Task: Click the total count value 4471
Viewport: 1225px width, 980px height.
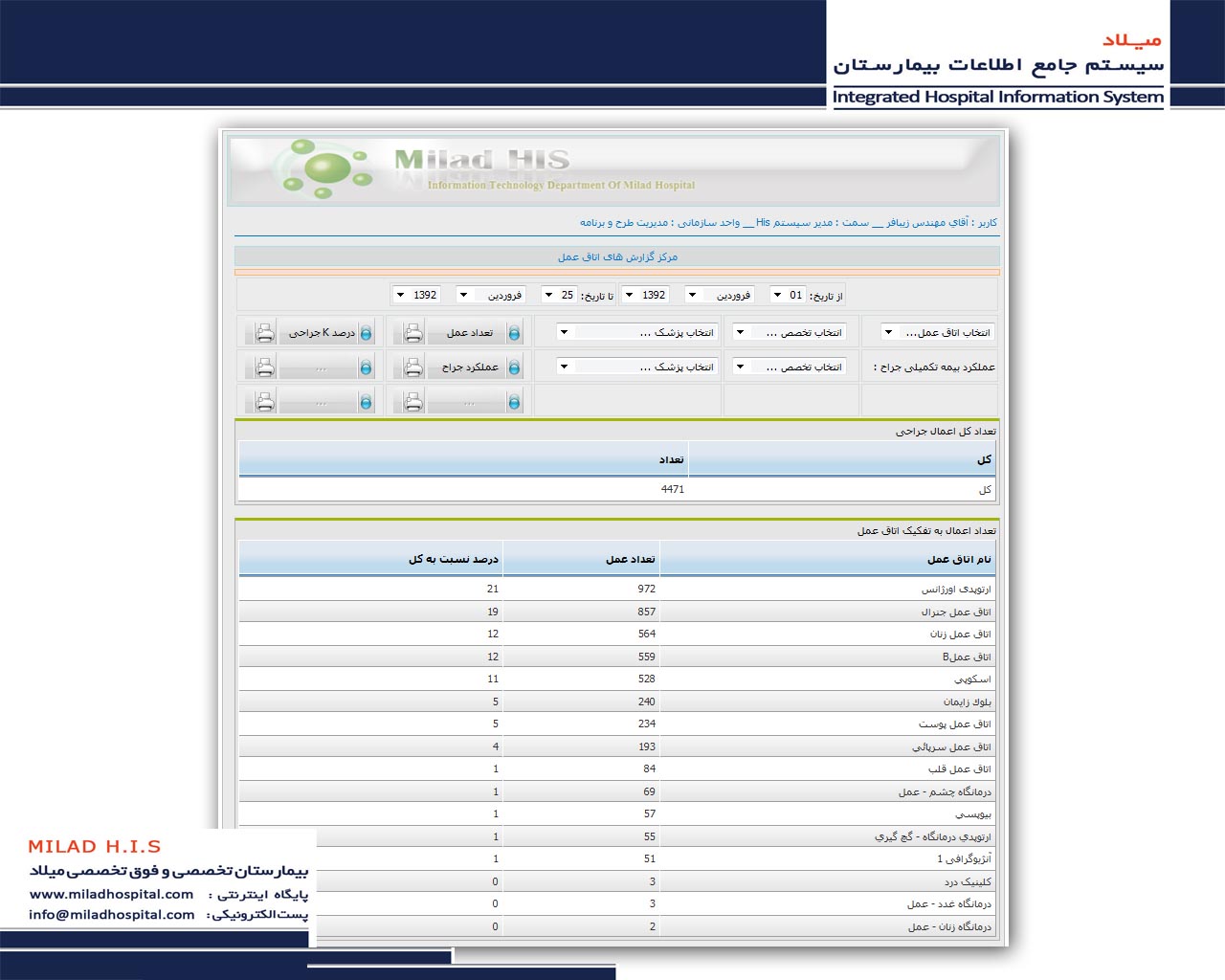Action: (673, 489)
